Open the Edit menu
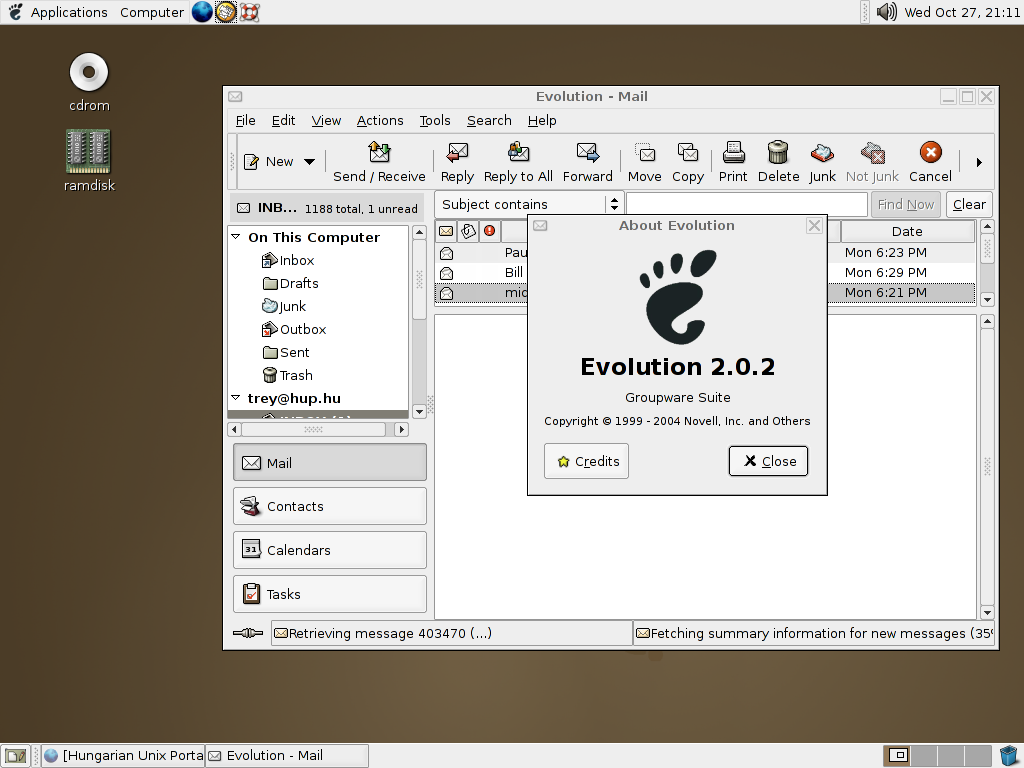Image resolution: width=1024 pixels, height=768 pixels. pyautogui.click(x=283, y=121)
